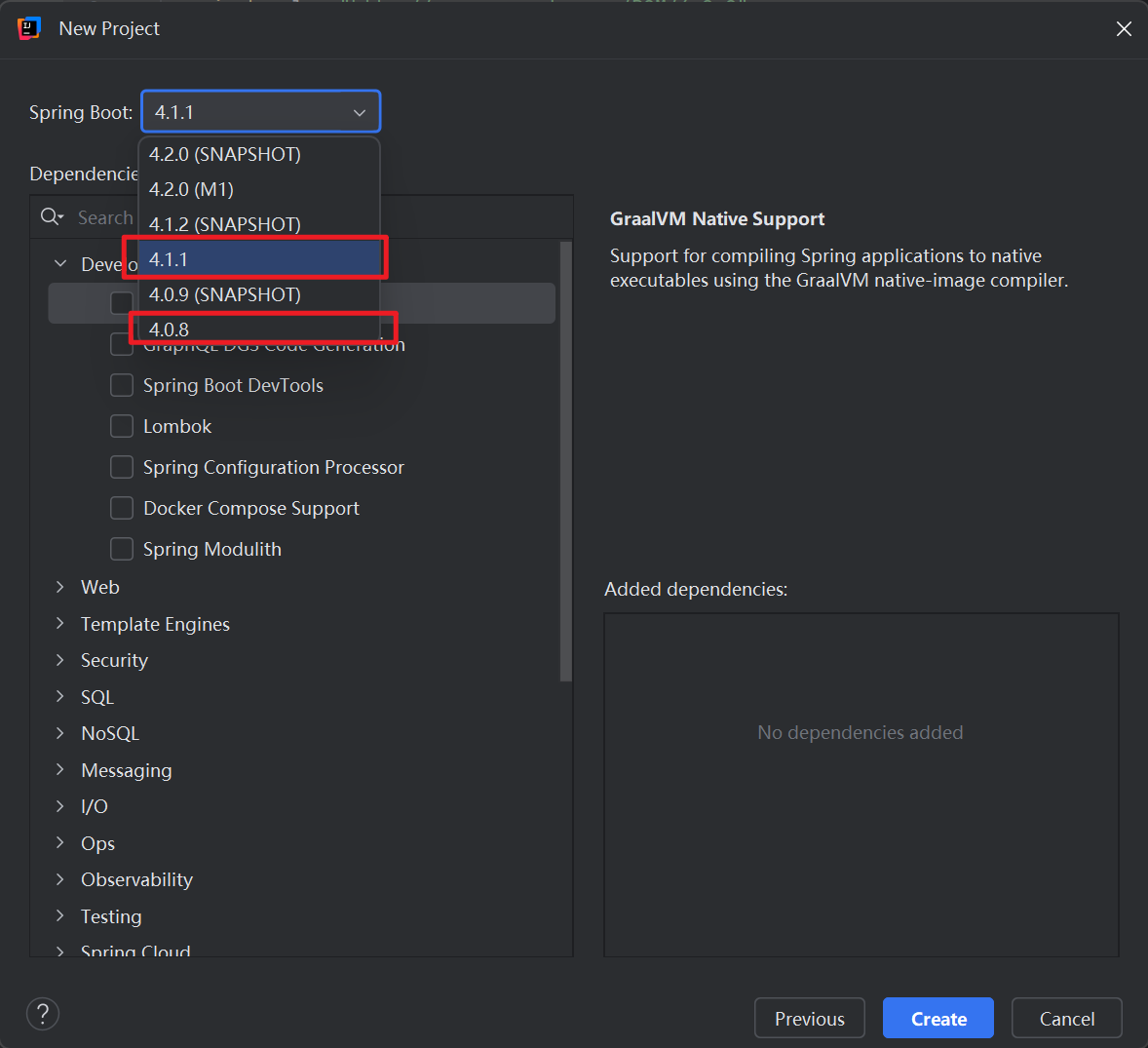The image size is (1148, 1048).
Task: Click the dependency list scrollbar
Action: coord(565,461)
